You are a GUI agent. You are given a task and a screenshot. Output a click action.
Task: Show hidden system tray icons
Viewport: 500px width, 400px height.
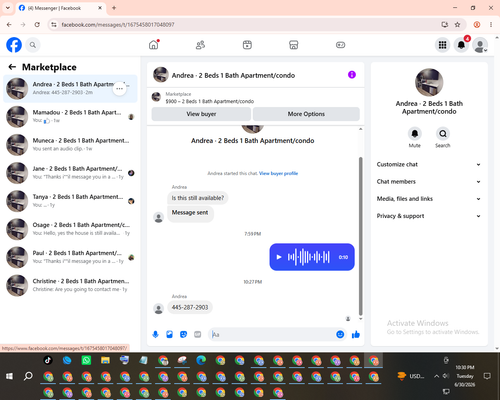(436, 376)
